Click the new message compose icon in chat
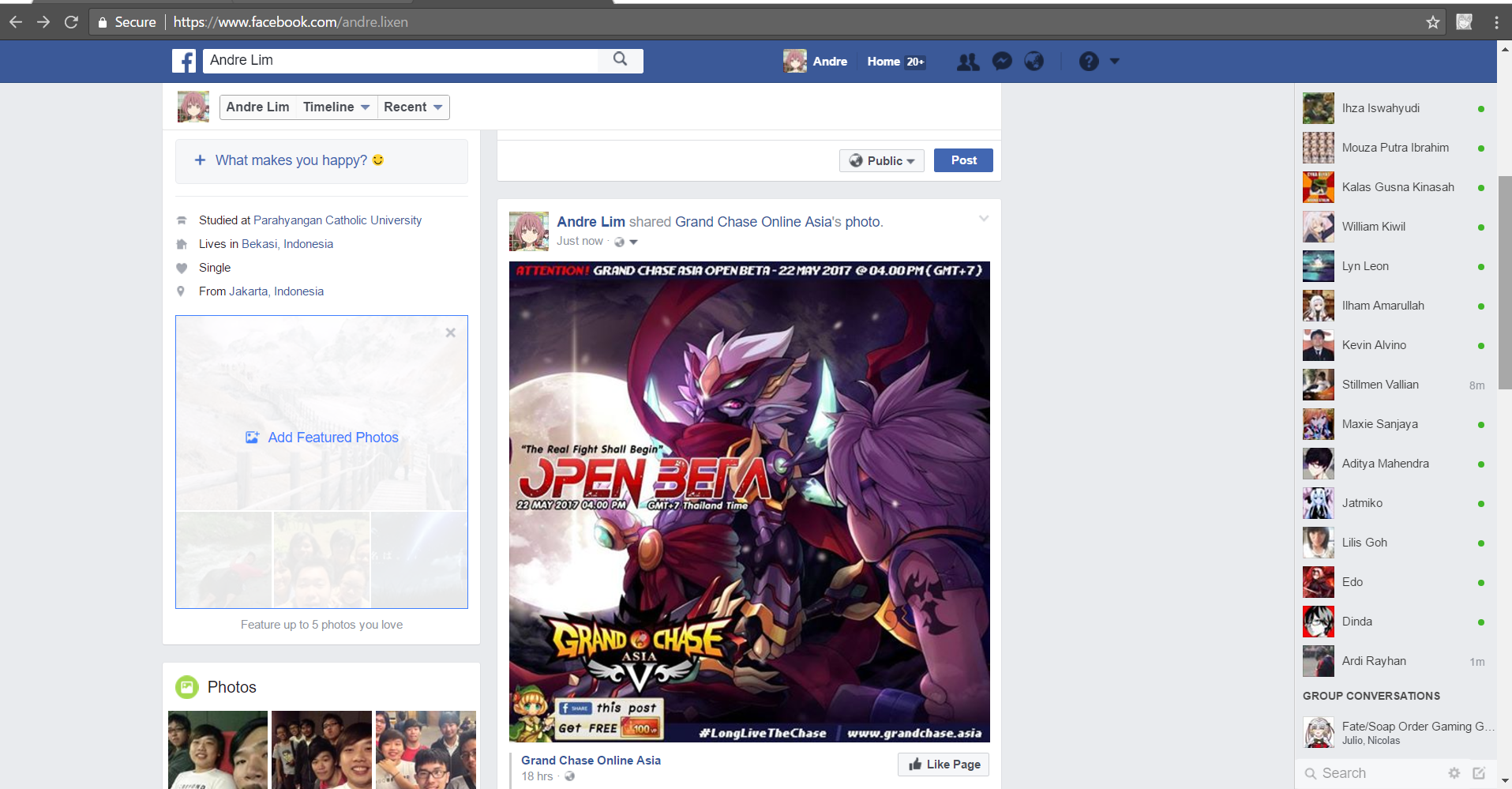This screenshot has width=1512, height=789. pyautogui.click(x=1479, y=773)
